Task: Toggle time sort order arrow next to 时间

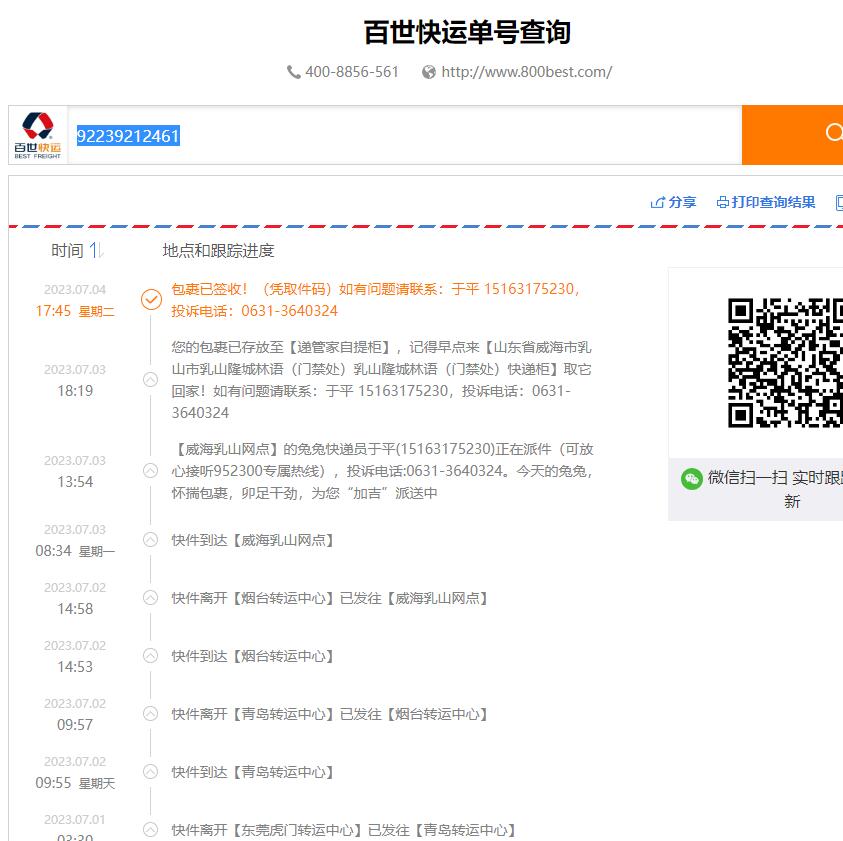Action: click(x=96, y=250)
